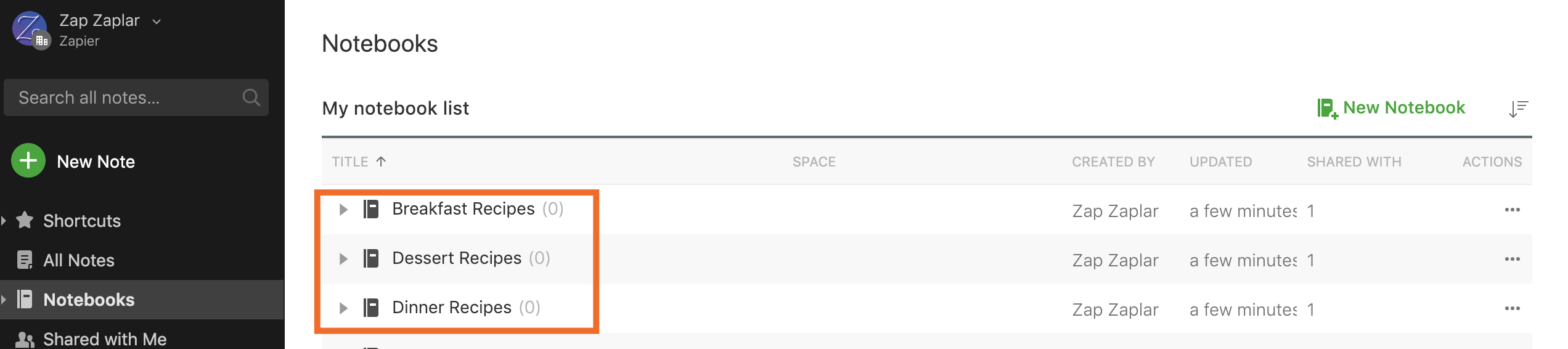Open the Zap Zaplar account dropdown
The image size is (1568, 349).
(157, 22)
